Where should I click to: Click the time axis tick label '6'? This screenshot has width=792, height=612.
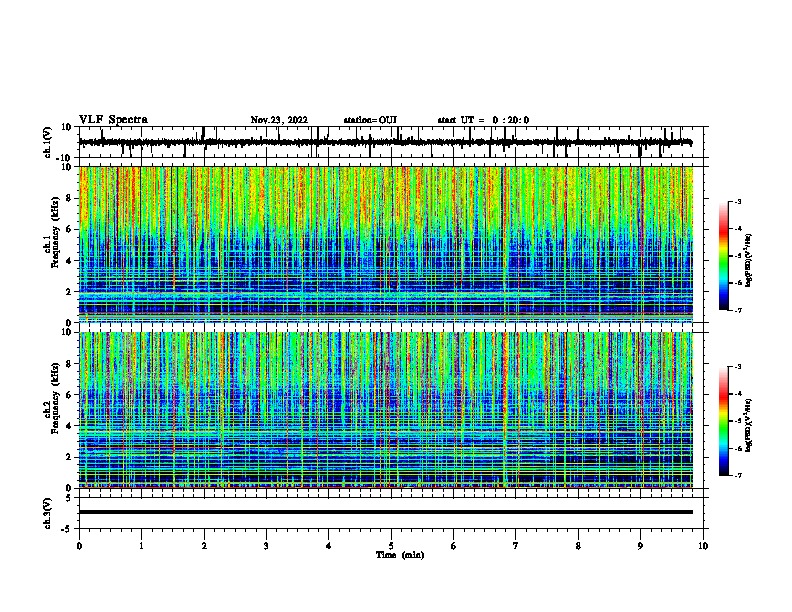[454, 546]
